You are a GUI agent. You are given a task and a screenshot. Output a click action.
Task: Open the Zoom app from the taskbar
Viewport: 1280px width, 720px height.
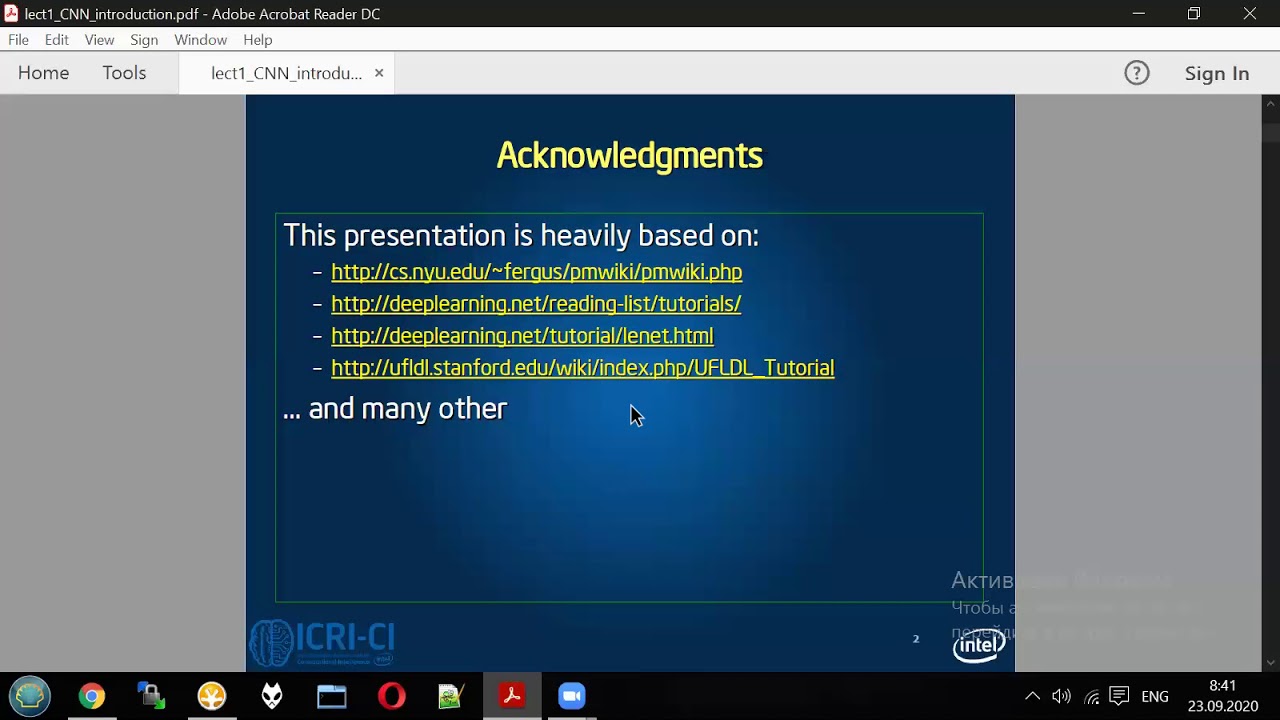(571, 696)
